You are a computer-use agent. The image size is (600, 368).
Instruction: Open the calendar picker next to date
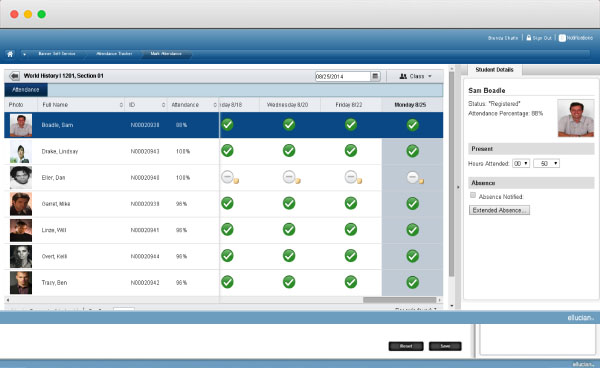(375, 76)
